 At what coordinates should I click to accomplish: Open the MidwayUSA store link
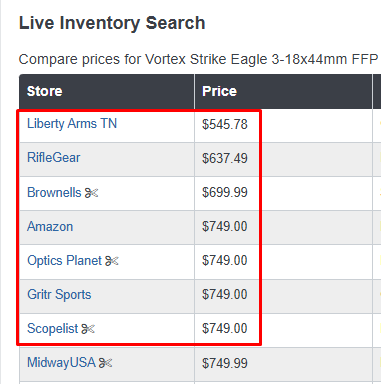click(61, 363)
